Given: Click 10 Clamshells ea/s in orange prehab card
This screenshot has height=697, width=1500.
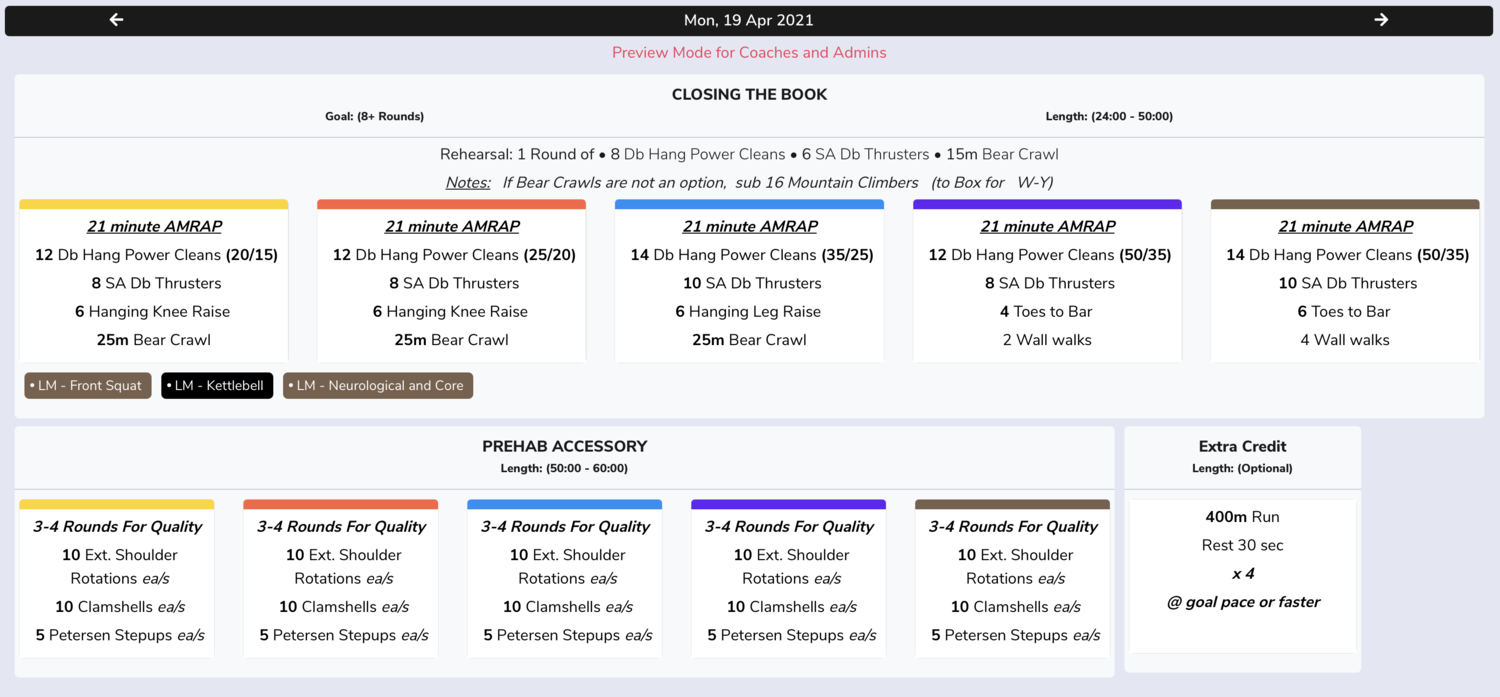Looking at the screenshot, I should pos(344,607).
